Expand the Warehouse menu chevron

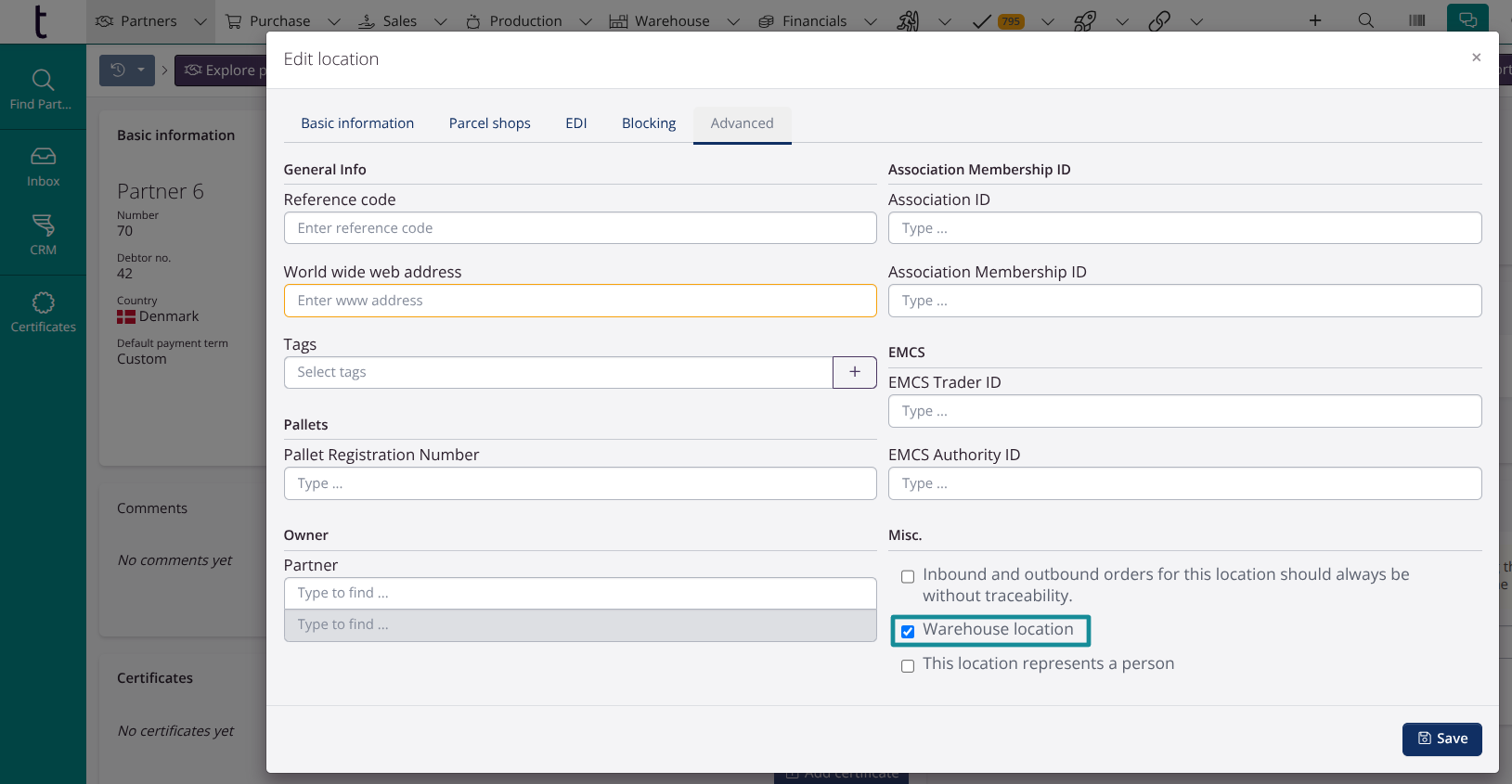[733, 21]
